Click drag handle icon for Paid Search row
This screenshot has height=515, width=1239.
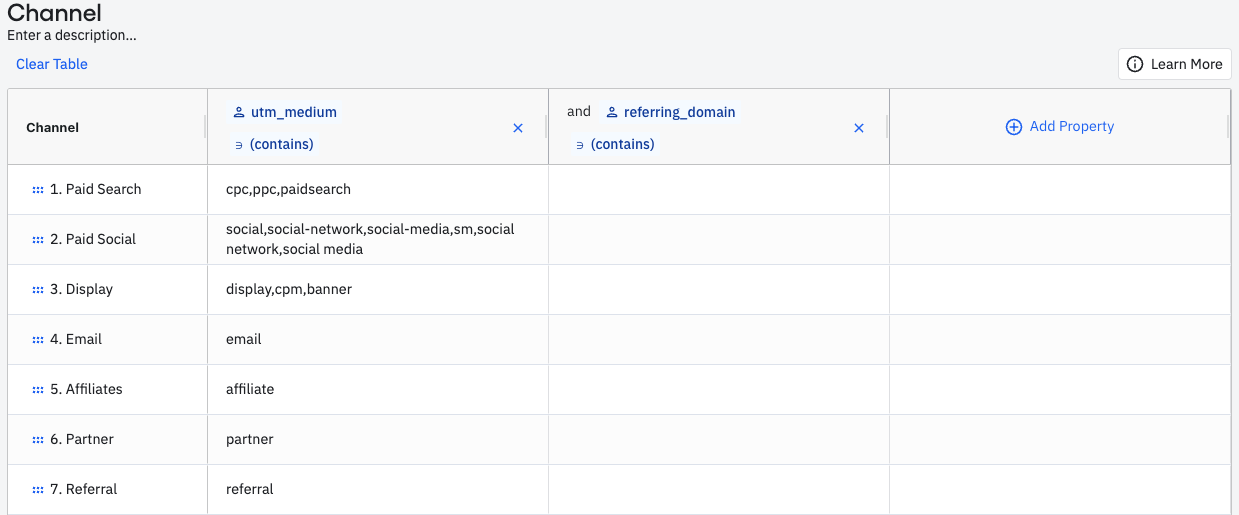click(38, 190)
